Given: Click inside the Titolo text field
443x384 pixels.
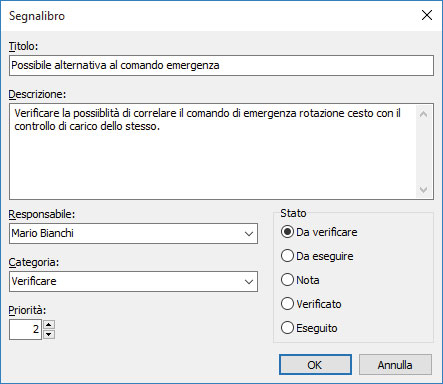Looking at the screenshot, I should tap(221, 66).
